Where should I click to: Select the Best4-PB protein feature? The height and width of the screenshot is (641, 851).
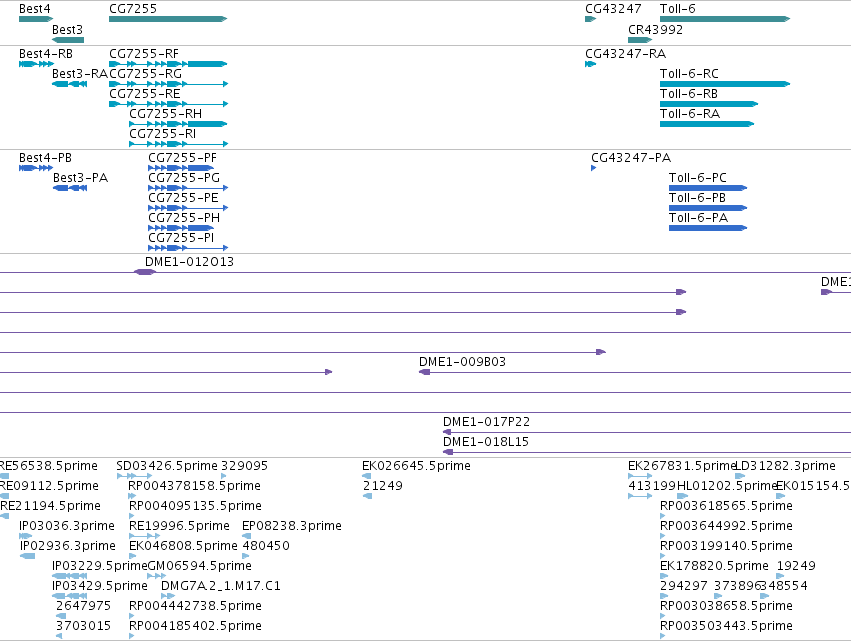pyautogui.click(x=36, y=168)
